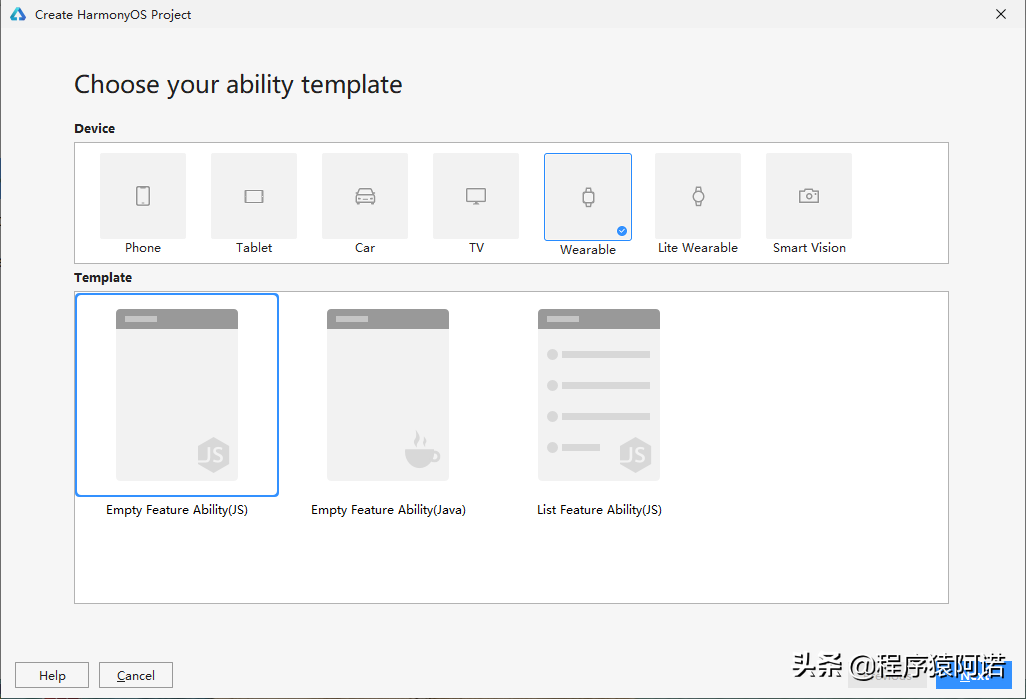Select the Wearable device icon
The image size is (1026, 699).
coord(587,196)
